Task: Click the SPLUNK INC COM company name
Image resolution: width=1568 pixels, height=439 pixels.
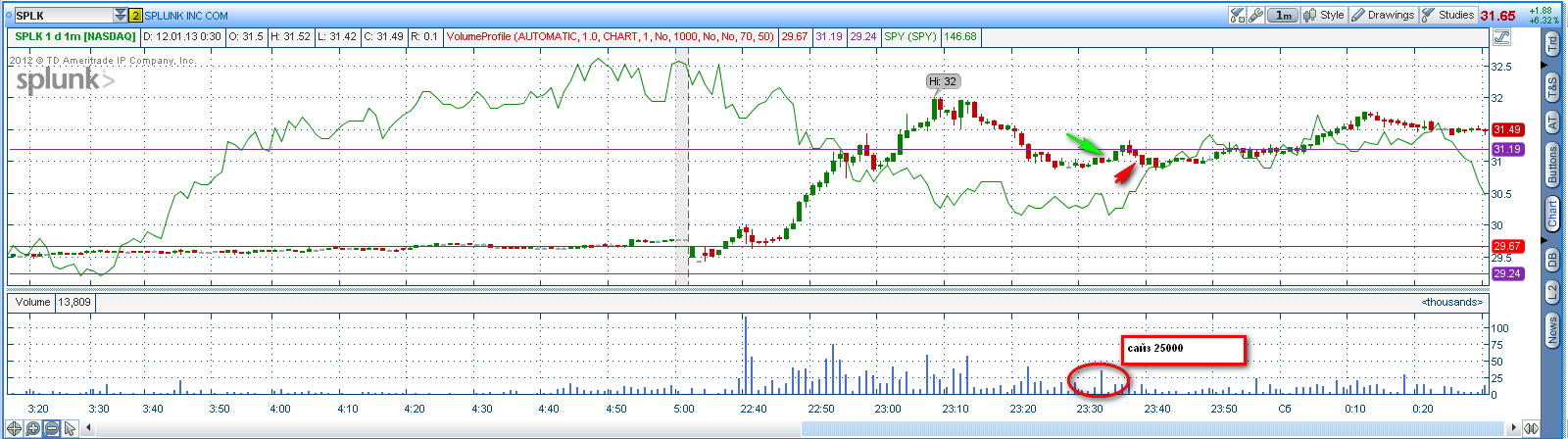Action: (186, 16)
